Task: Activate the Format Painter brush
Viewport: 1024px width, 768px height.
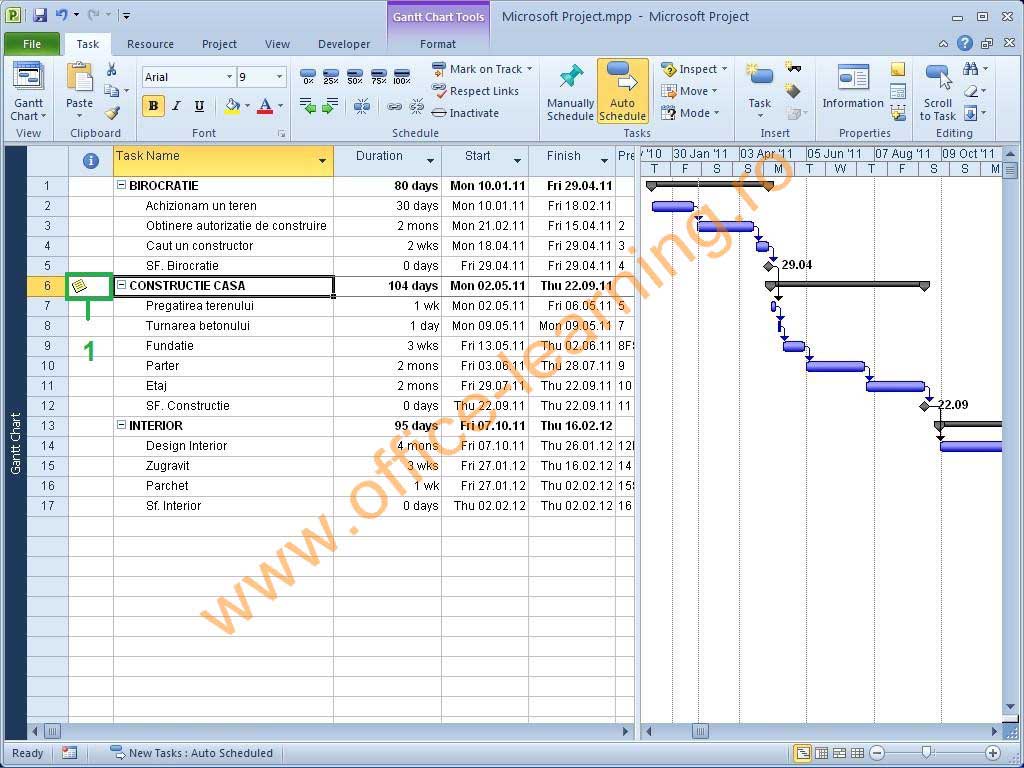Action: tap(112, 113)
